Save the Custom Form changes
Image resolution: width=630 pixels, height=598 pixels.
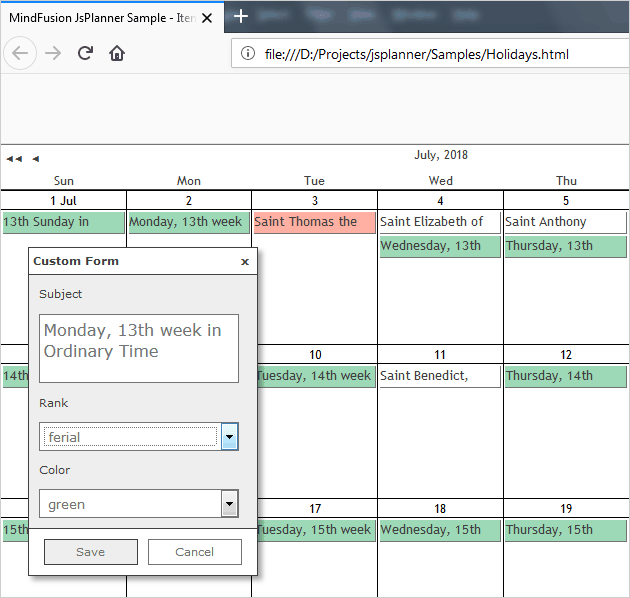click(91, 552)
